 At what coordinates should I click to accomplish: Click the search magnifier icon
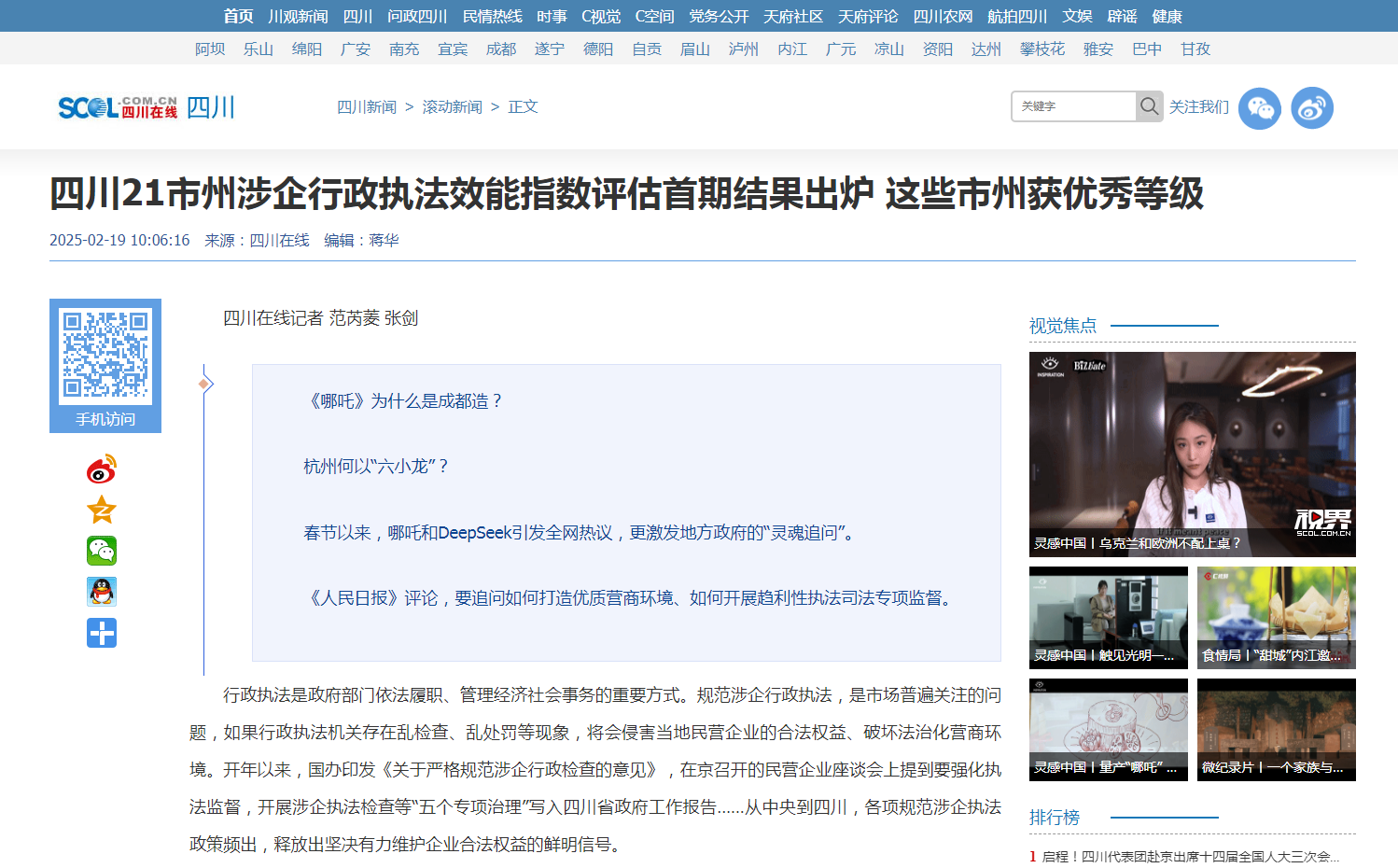coord(1149,106)
